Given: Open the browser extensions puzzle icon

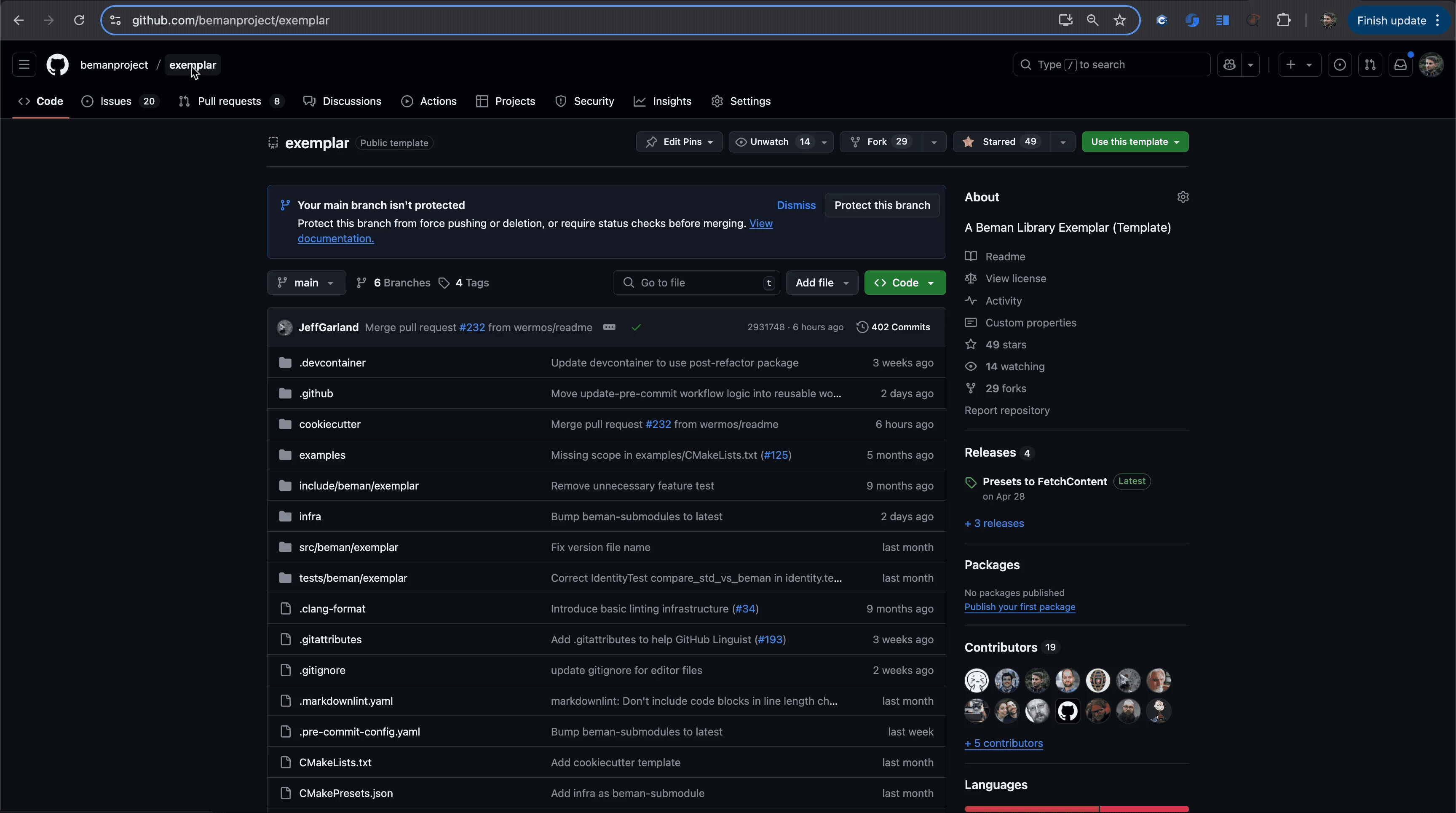Looking at the screenshot, I should (1284, 20).
